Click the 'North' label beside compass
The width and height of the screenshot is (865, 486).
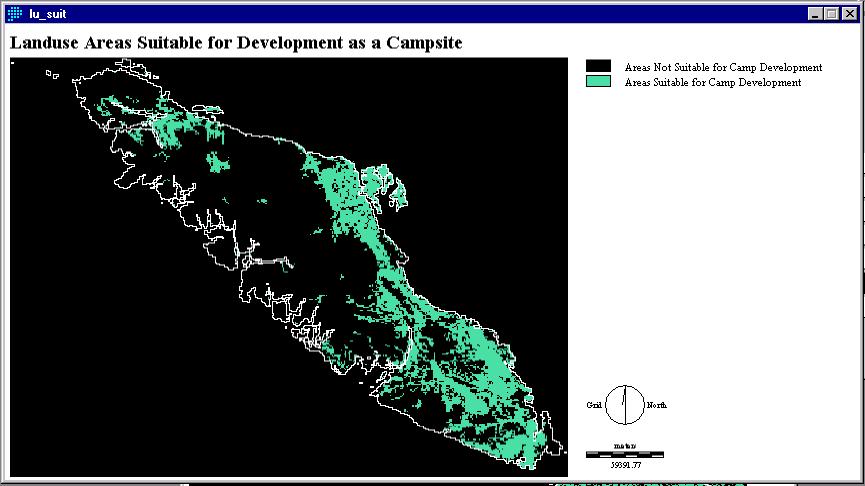[x=656, y=405]
